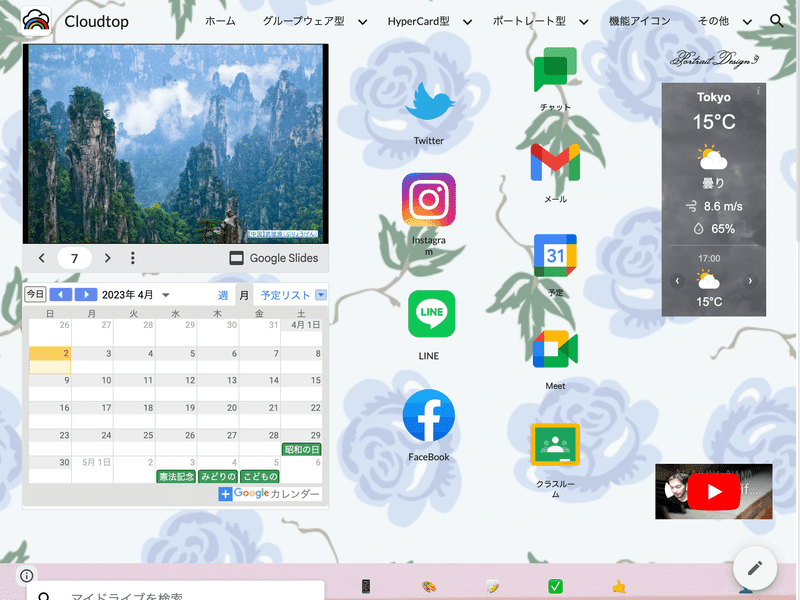Switch calendar to 月 view
This screenshot has width=800, height=600.
[244, 295]
